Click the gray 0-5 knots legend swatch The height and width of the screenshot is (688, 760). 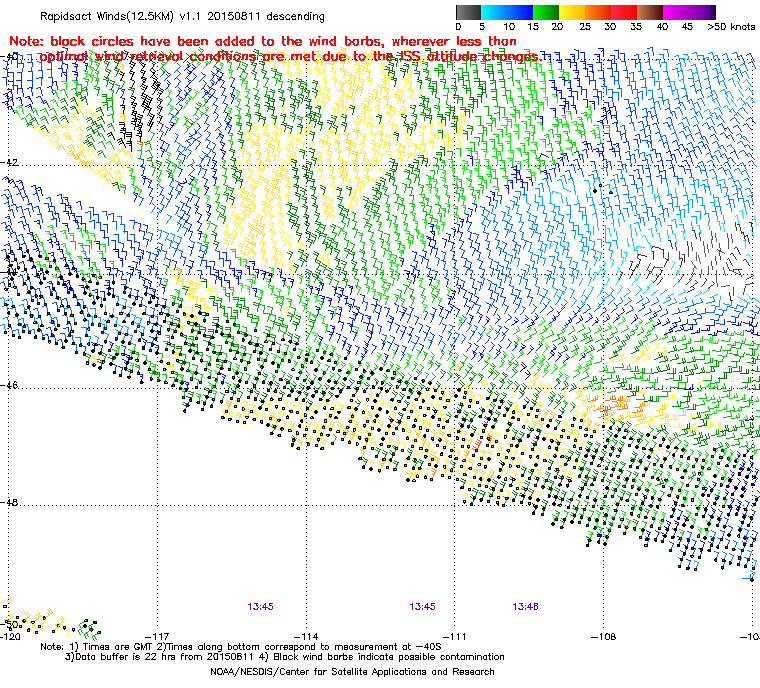pyautogui.click(x=469, y=12)
